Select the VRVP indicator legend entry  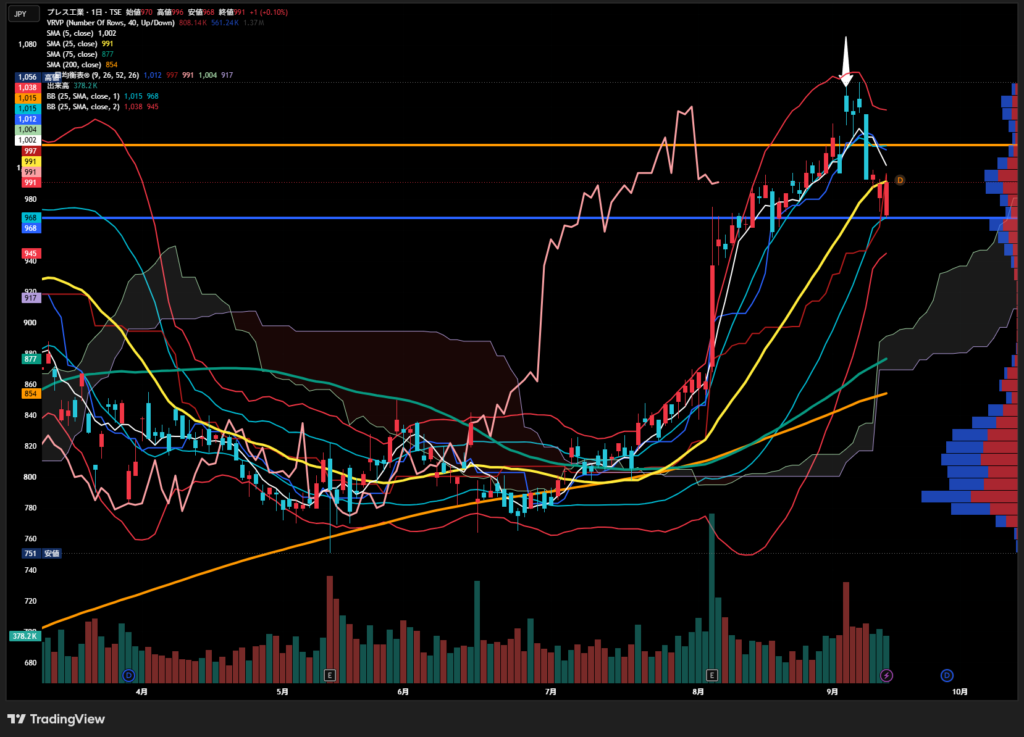pos(110,23)
